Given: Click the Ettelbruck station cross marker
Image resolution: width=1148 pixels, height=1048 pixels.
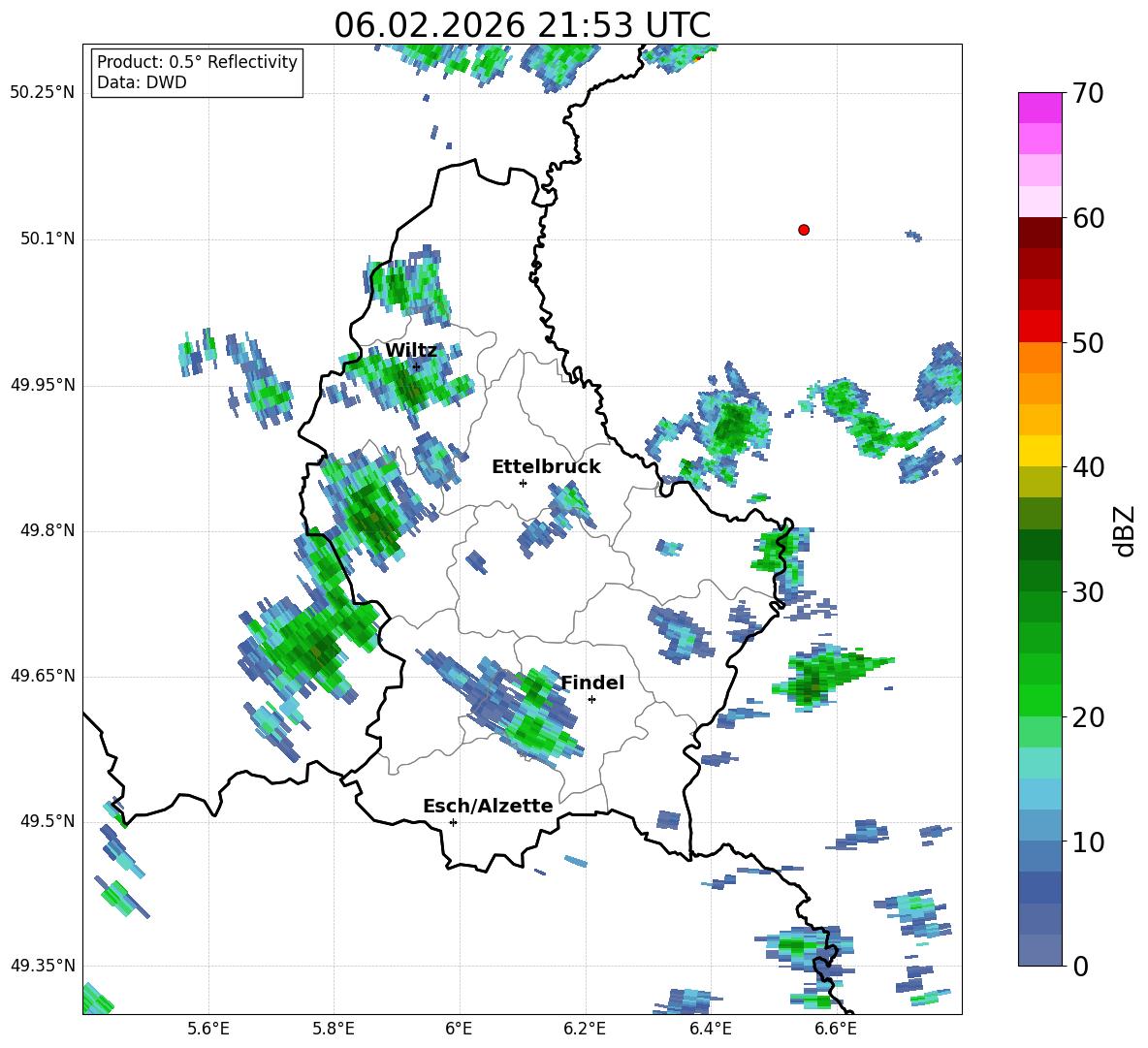Looking at the screenshot, I should coord(523,483).
